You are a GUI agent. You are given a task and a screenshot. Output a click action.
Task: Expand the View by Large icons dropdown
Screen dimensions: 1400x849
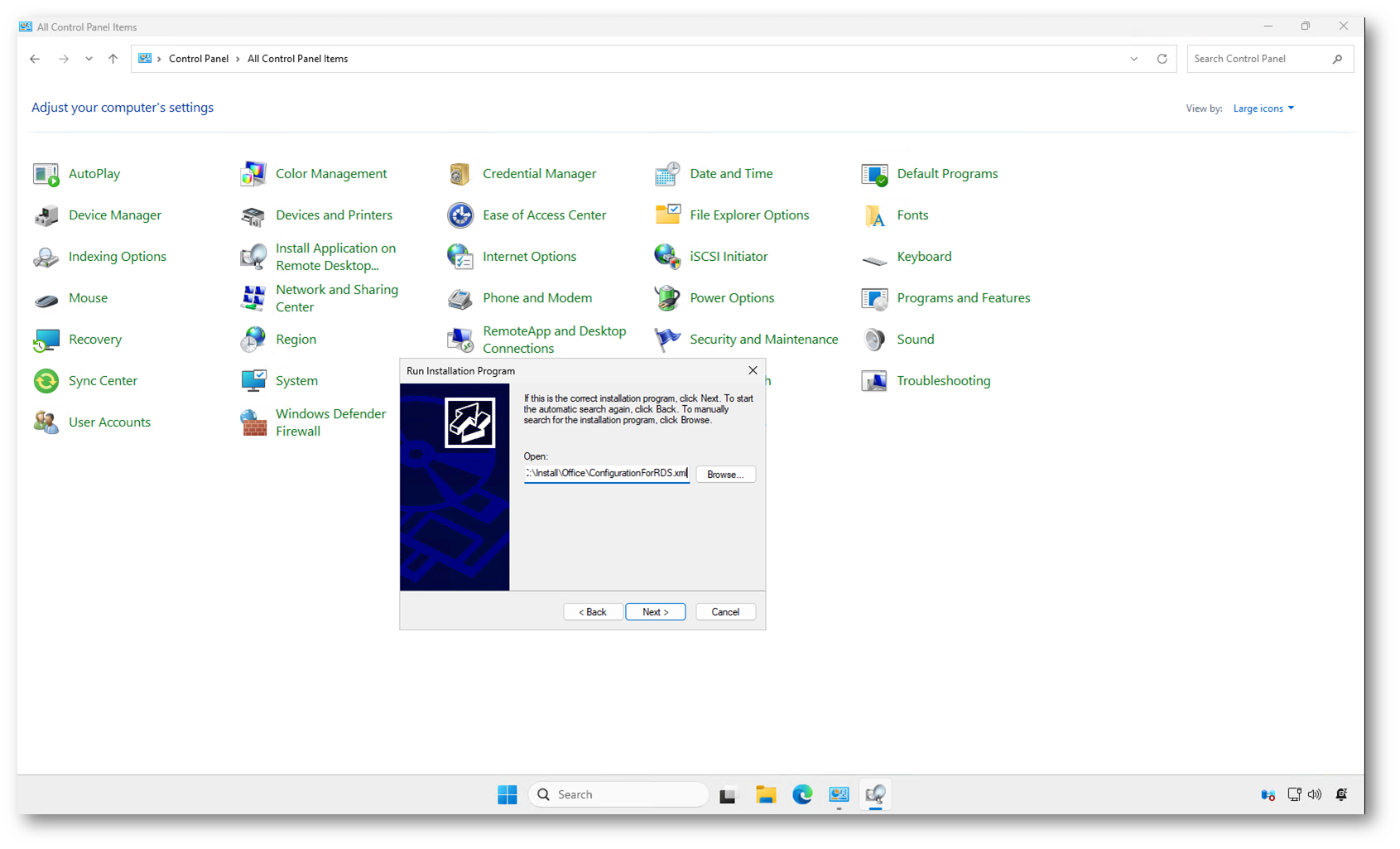tap(1263, 109)
